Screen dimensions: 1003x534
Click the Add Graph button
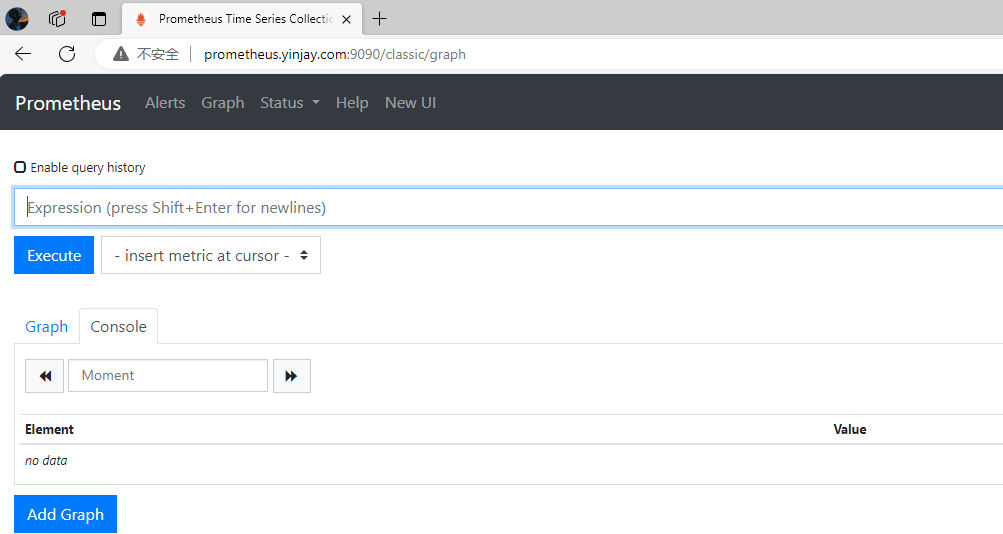coord(65,514)
